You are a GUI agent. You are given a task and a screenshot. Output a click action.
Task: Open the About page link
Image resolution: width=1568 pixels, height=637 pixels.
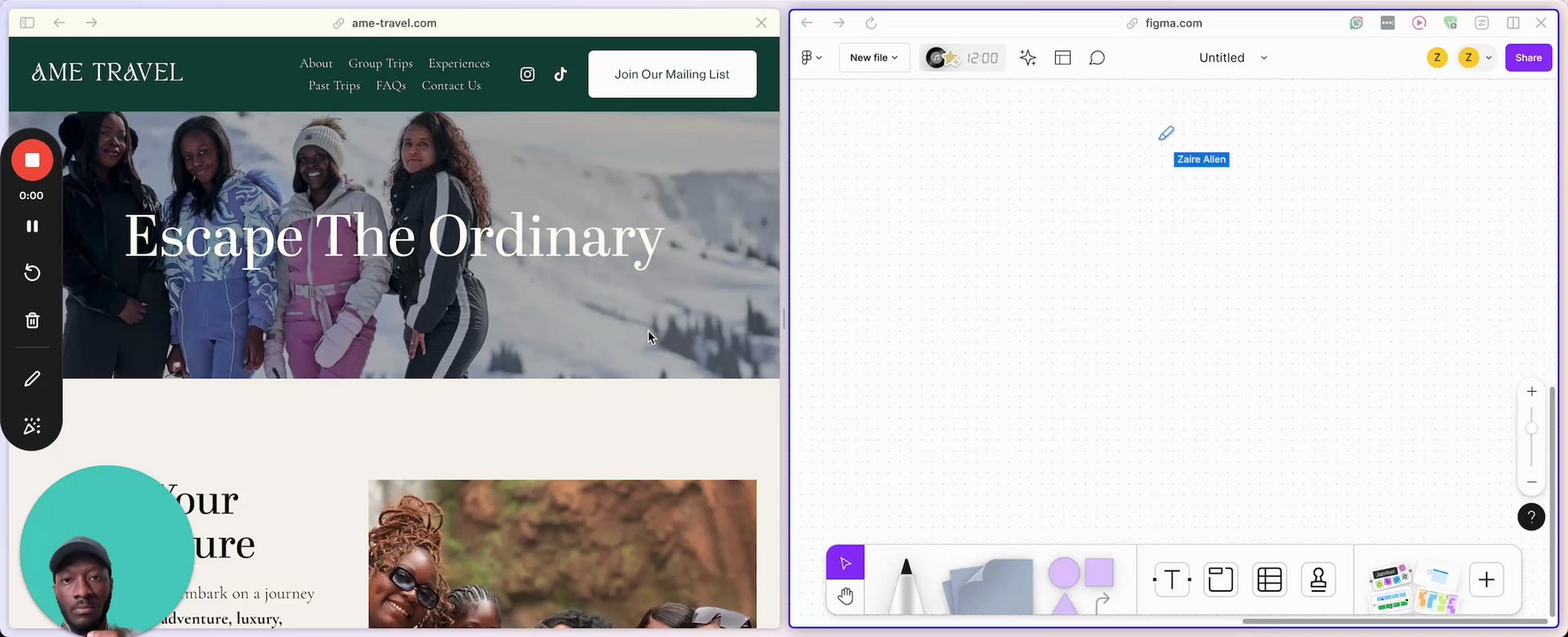point(316,63)
